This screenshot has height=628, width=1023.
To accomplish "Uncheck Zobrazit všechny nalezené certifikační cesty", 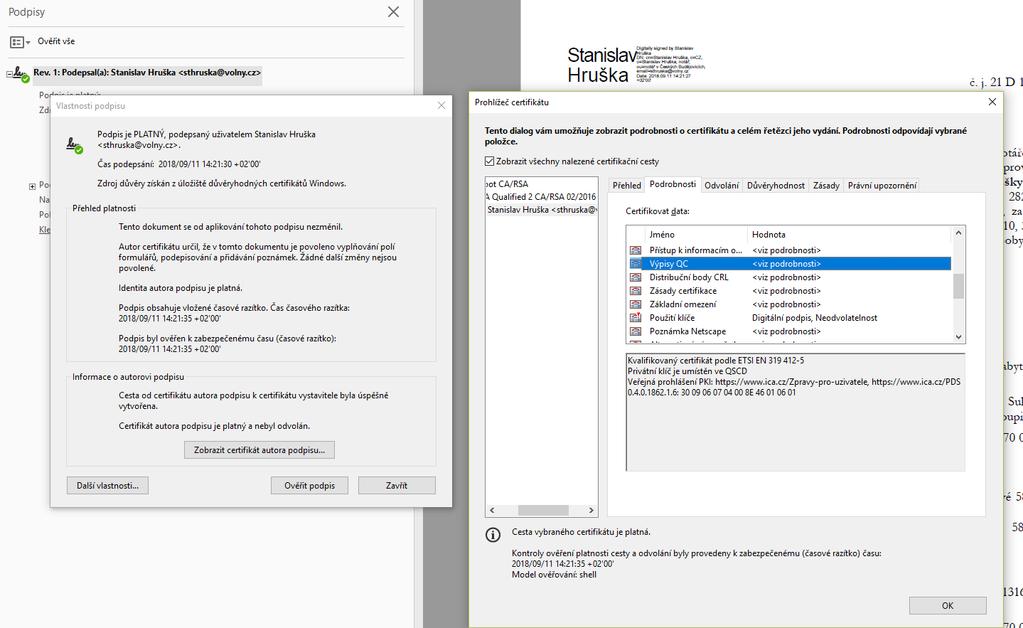I will pyautogui.click(x=489, y=161).
